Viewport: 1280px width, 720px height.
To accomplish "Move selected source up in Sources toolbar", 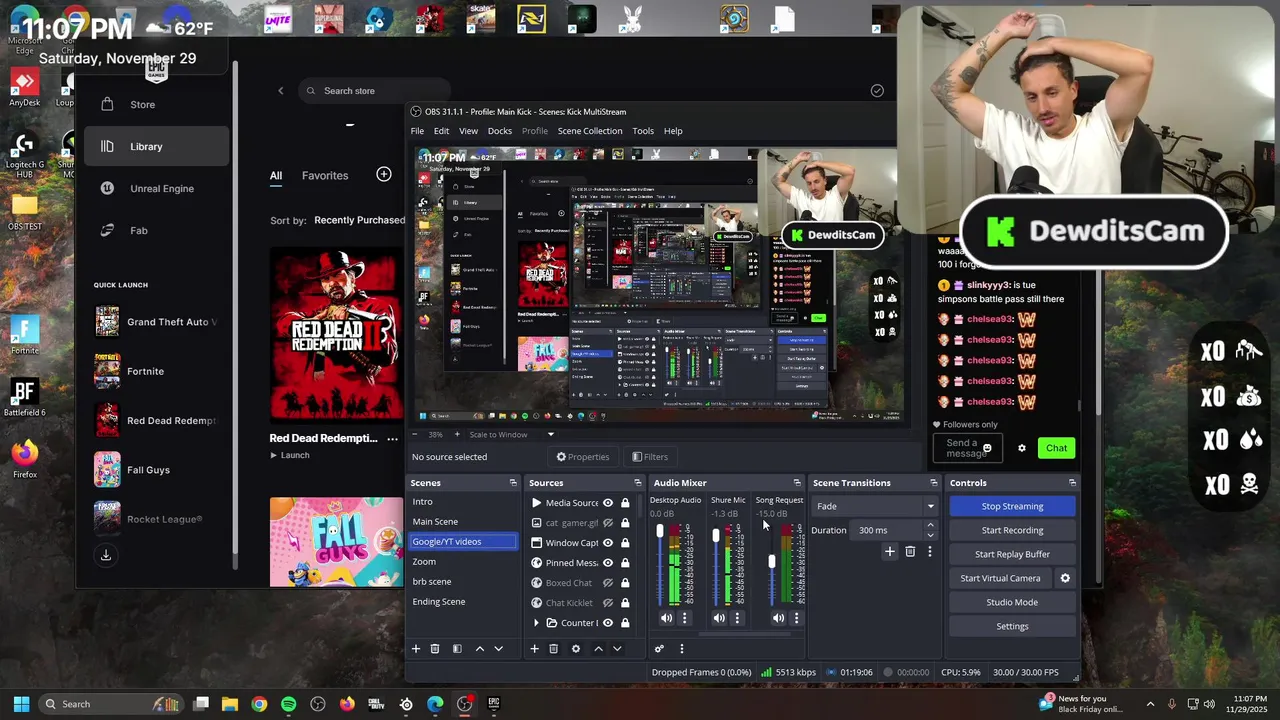I will (x=598, y=649).
